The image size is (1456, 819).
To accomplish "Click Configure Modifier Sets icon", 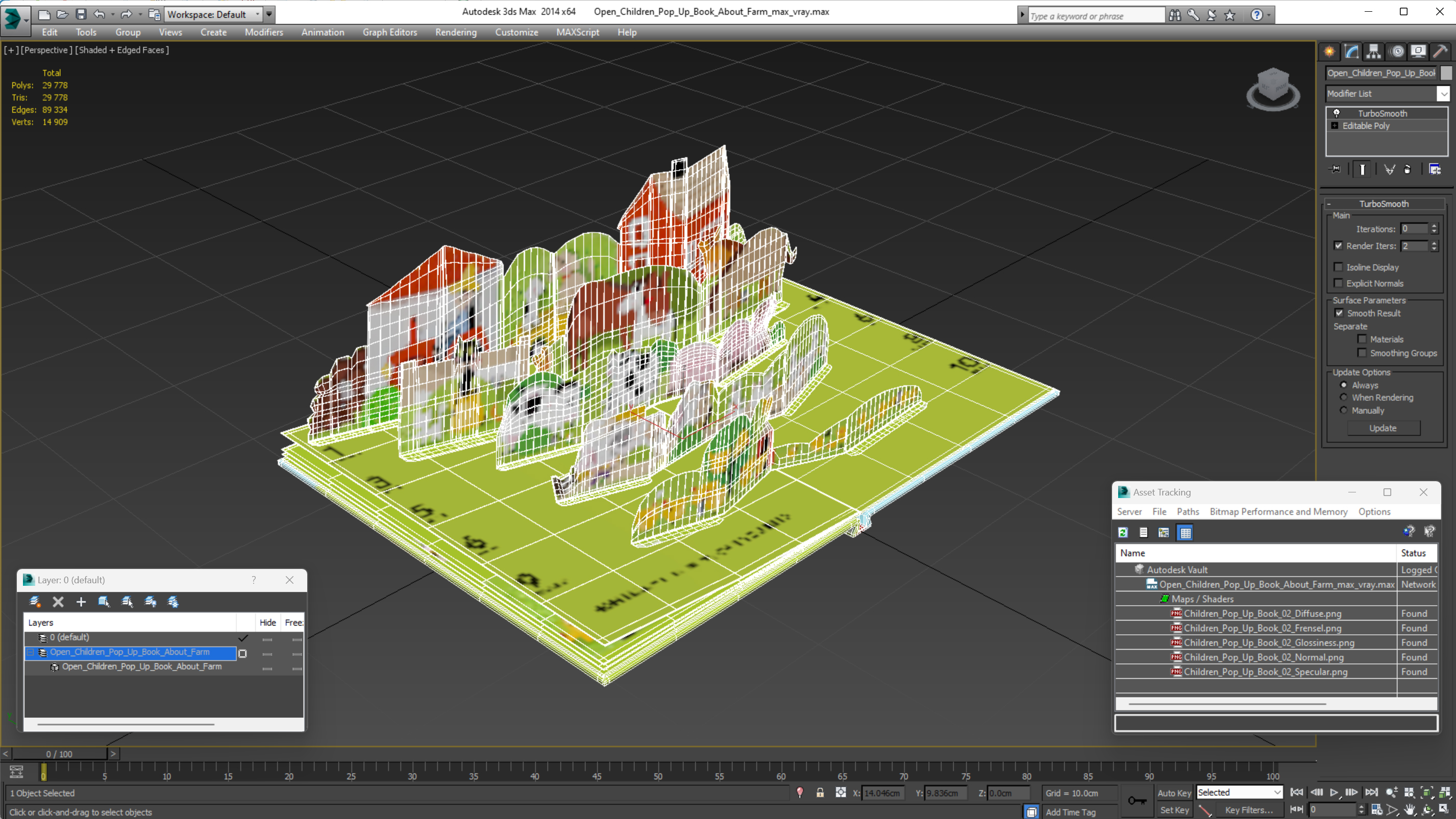I will coord(1435,169).
